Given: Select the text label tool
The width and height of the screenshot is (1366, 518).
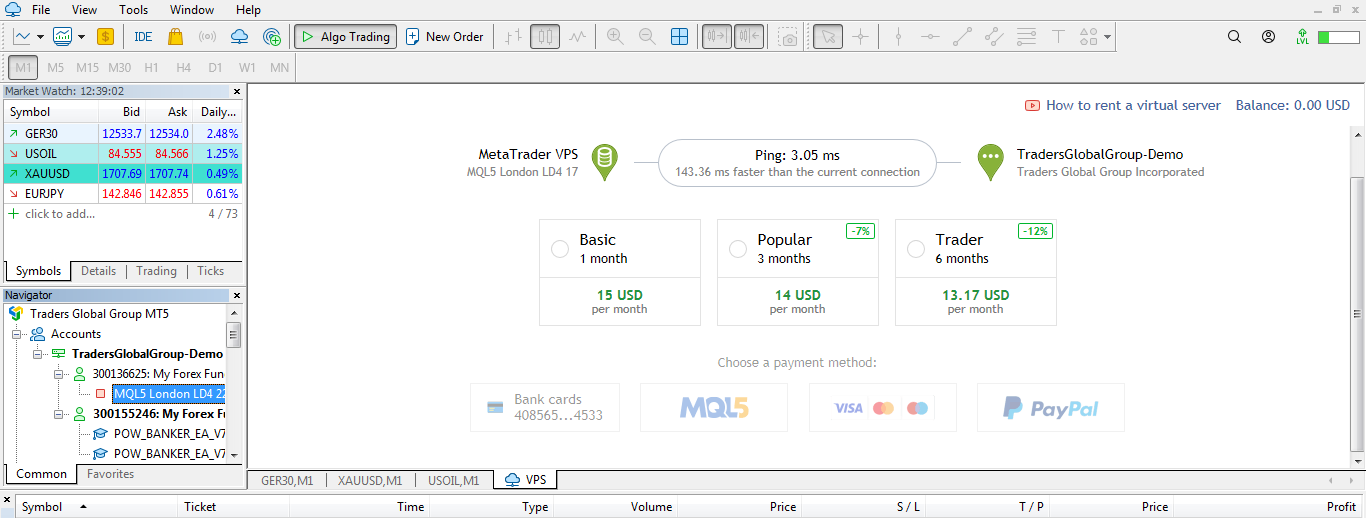Looking at the screenshot, I should pyautogui.click(x=1058, y=37).
